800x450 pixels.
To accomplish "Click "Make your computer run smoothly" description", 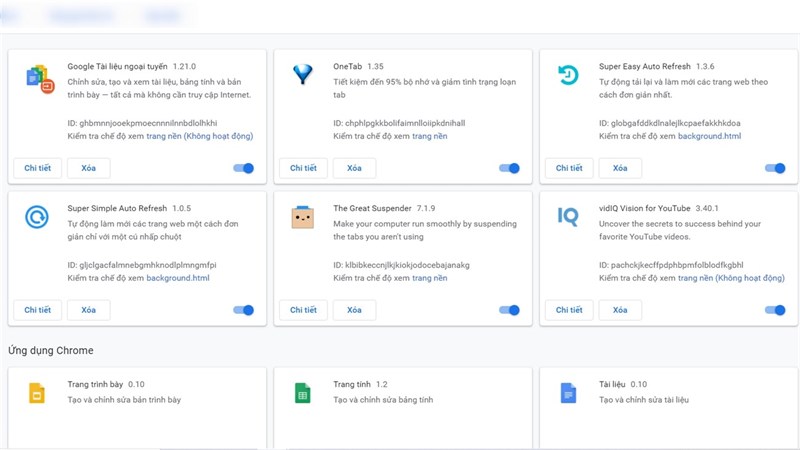I will (x=425, y=230).
